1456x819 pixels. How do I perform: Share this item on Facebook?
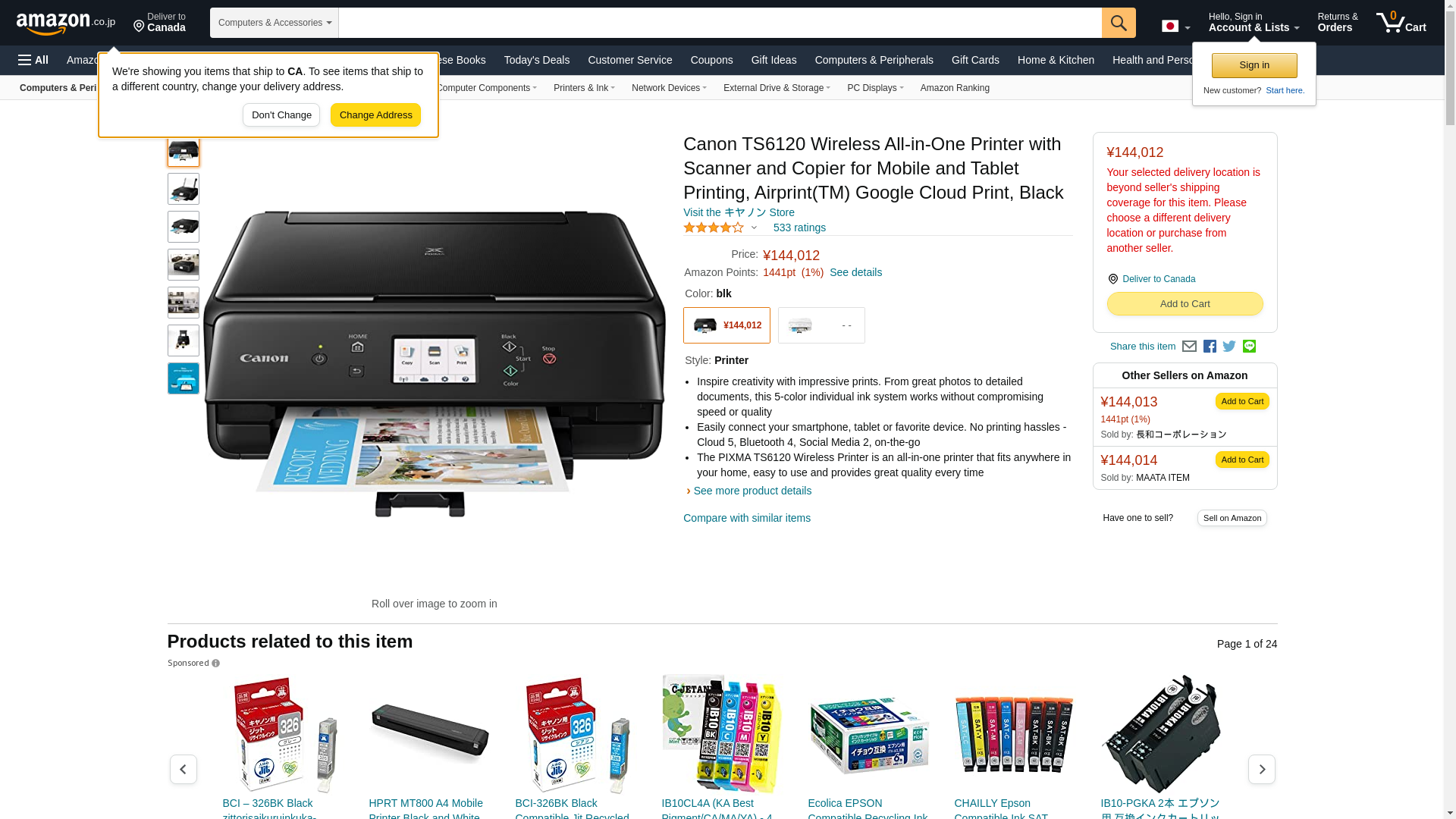1210,347
